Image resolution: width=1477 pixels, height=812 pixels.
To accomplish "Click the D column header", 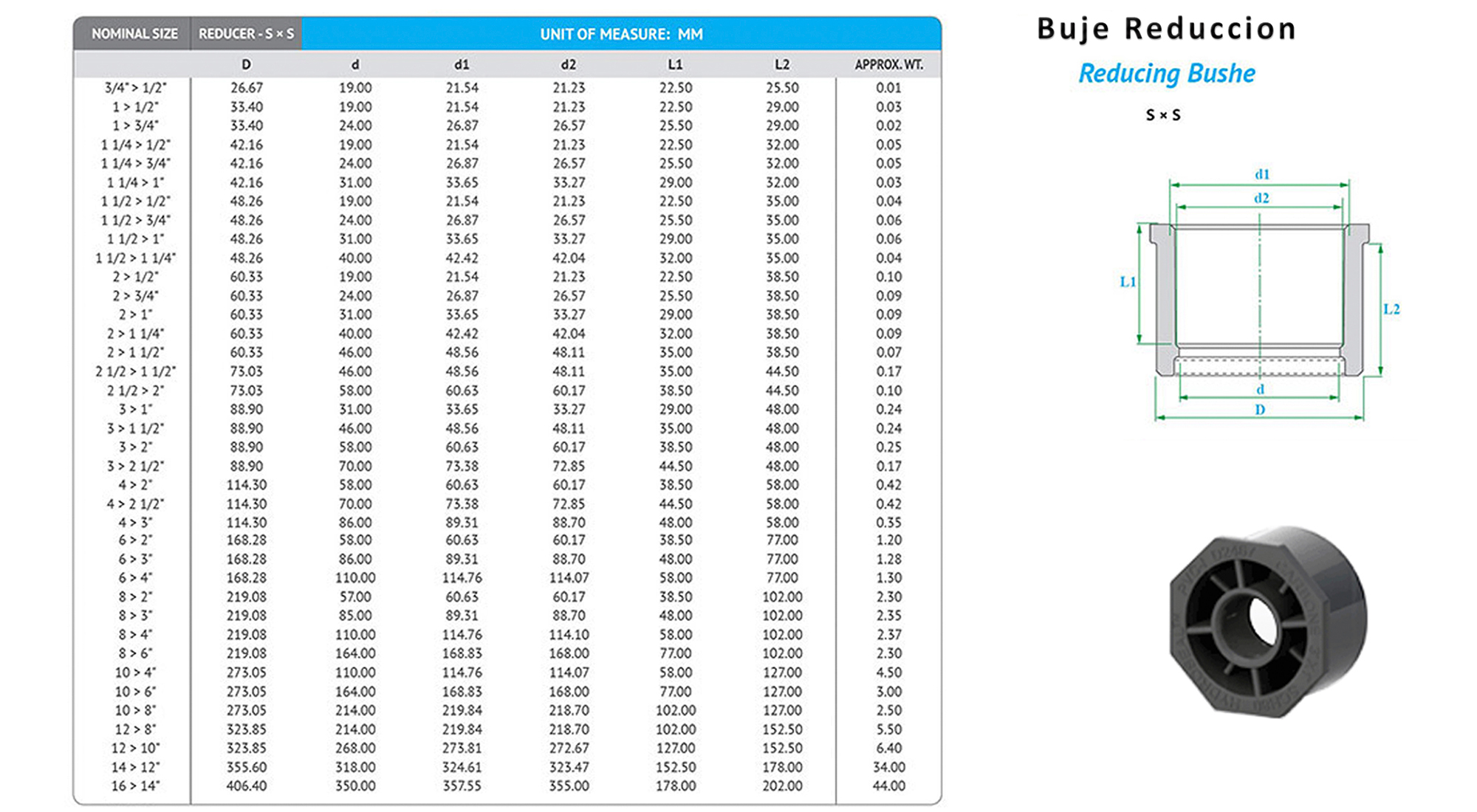I will [x=246, y=65].
